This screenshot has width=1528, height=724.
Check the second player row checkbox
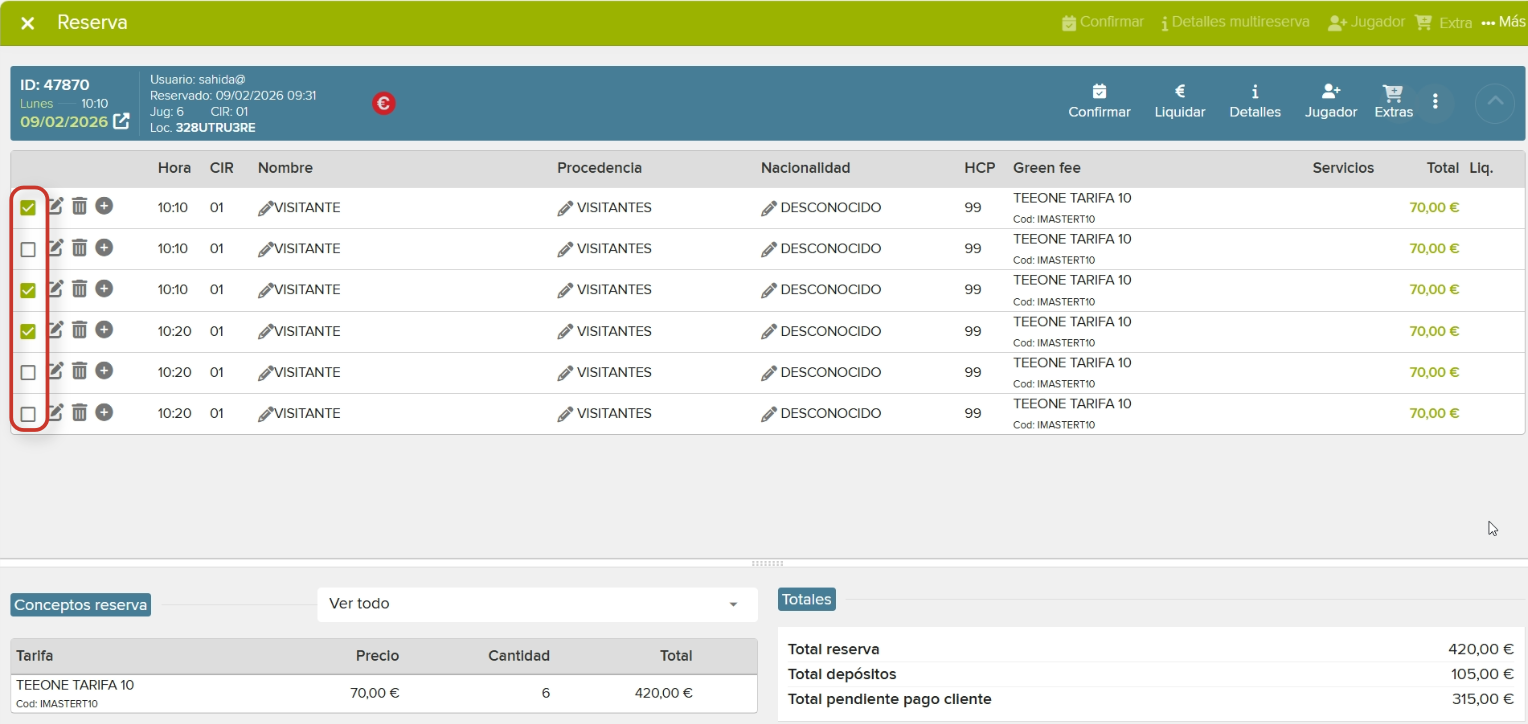pyautogui.click(x=28, y=249)
